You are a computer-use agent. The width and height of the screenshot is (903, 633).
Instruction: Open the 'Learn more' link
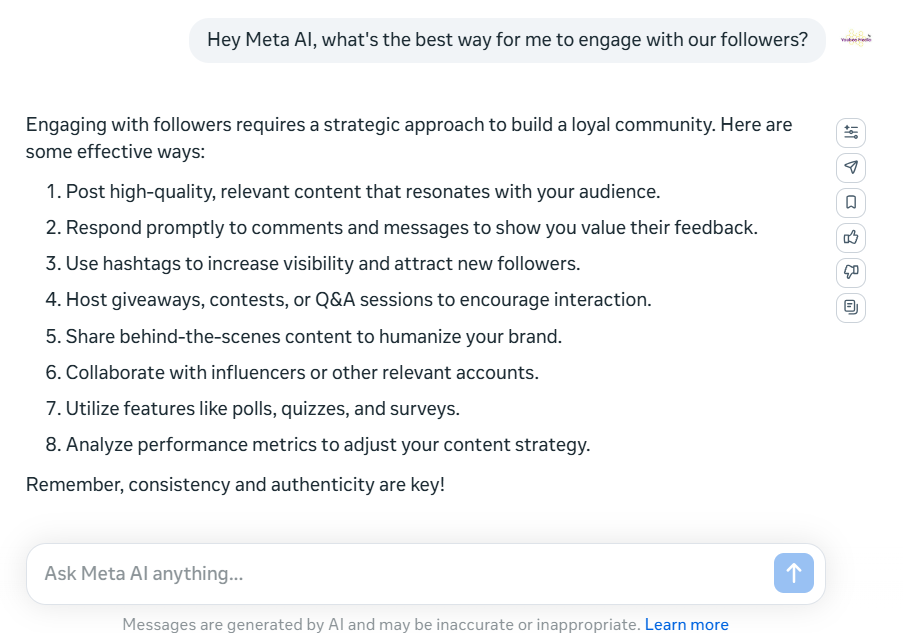click(x=686, y=625)
